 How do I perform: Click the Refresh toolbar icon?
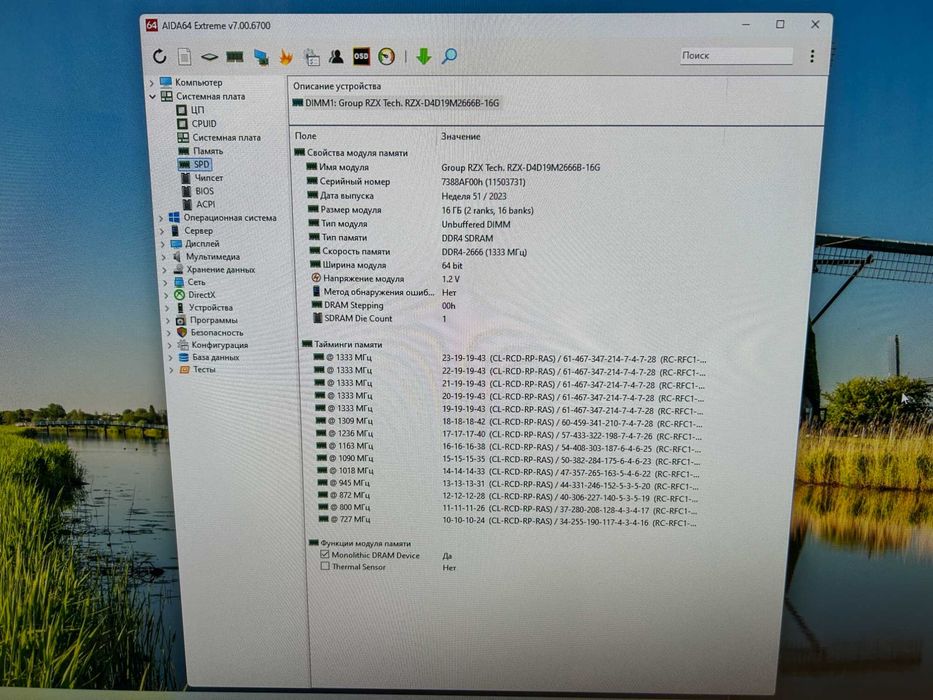159,57
